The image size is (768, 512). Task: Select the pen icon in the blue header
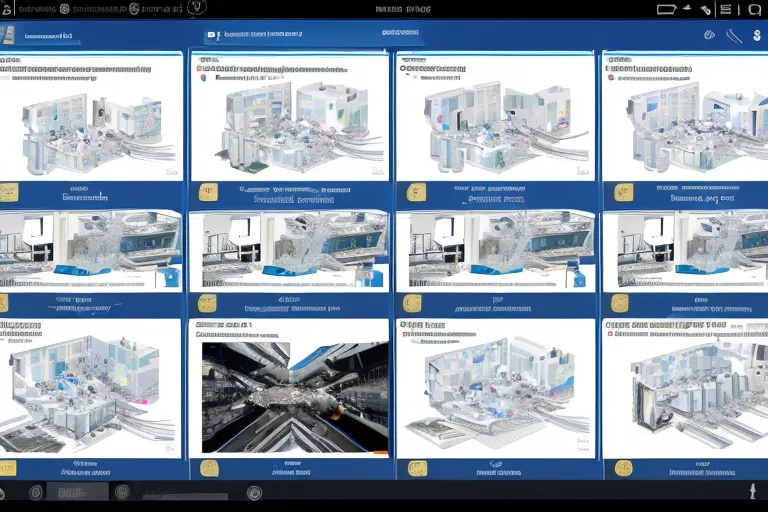[x=734, y=35]
